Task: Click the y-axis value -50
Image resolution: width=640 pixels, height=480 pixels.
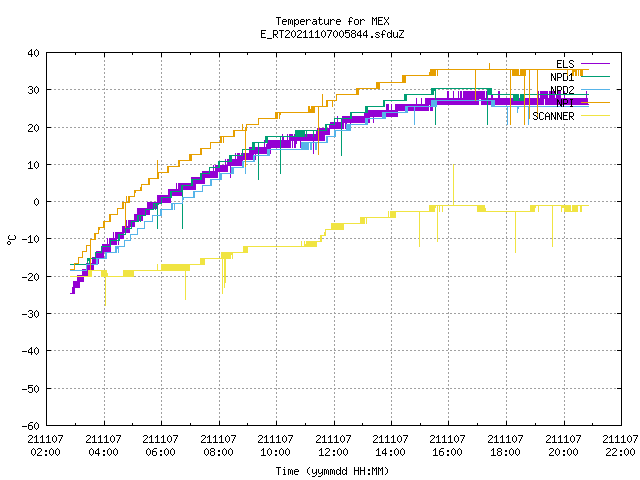Action: [31, 389]
